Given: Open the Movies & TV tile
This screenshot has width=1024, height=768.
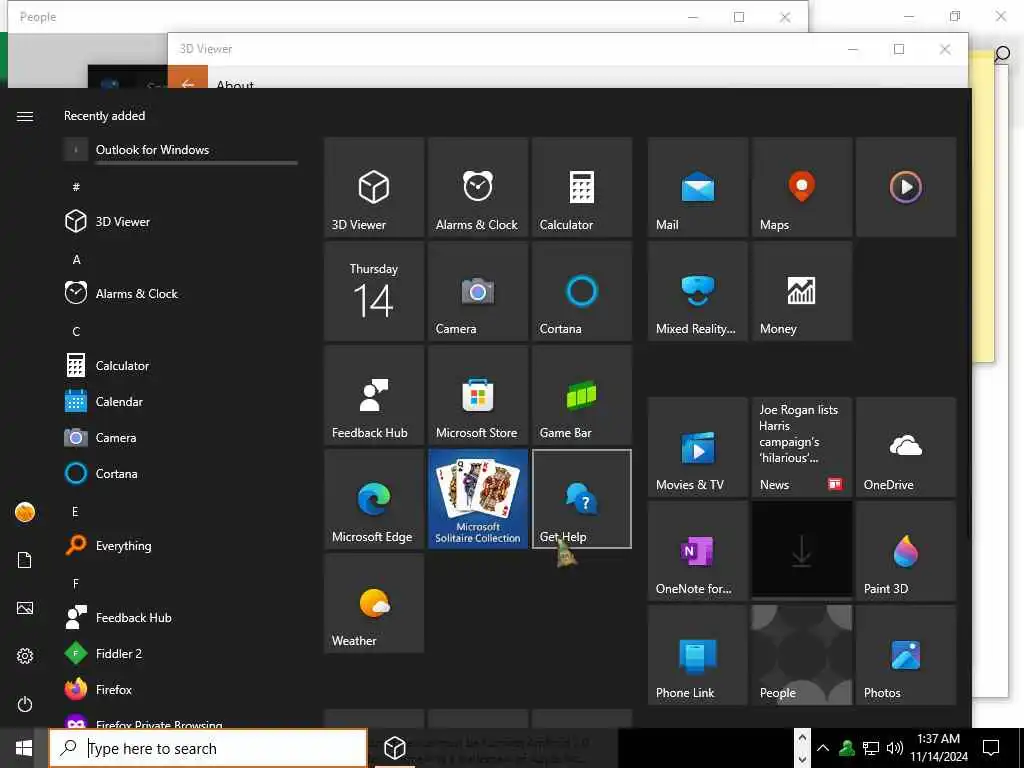Looking at the screenshot, I should coord(697,447).
